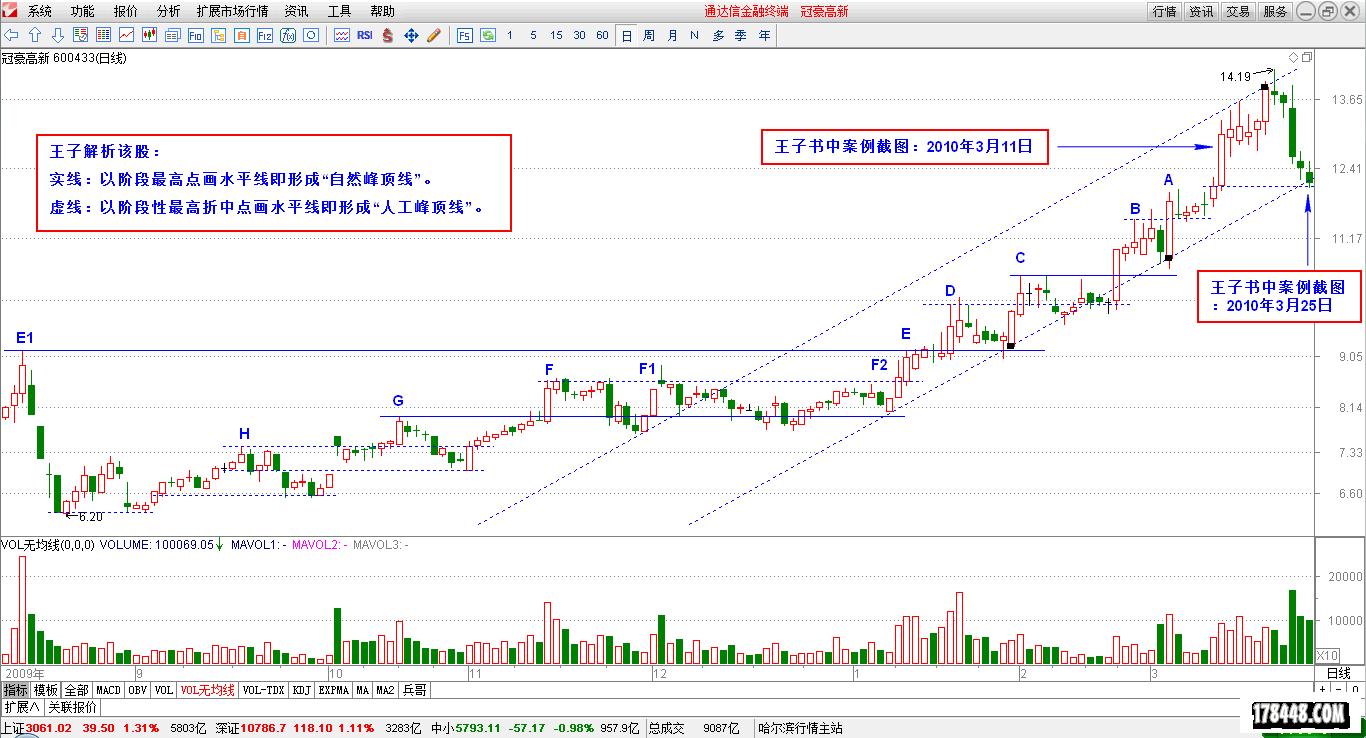
Task: Select the pencil drawing tool icon
Action: (x=434, y=35)
